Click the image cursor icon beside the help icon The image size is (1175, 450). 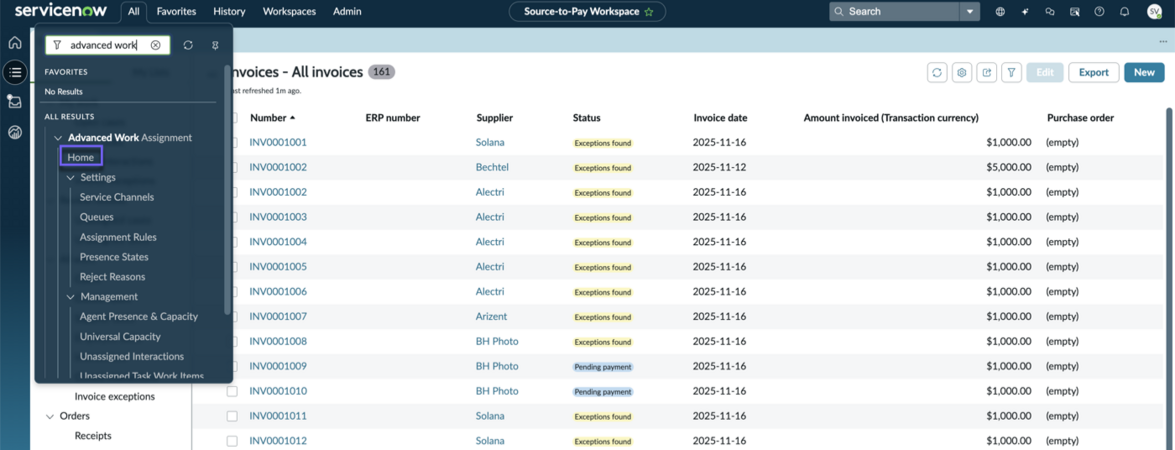1075,12
